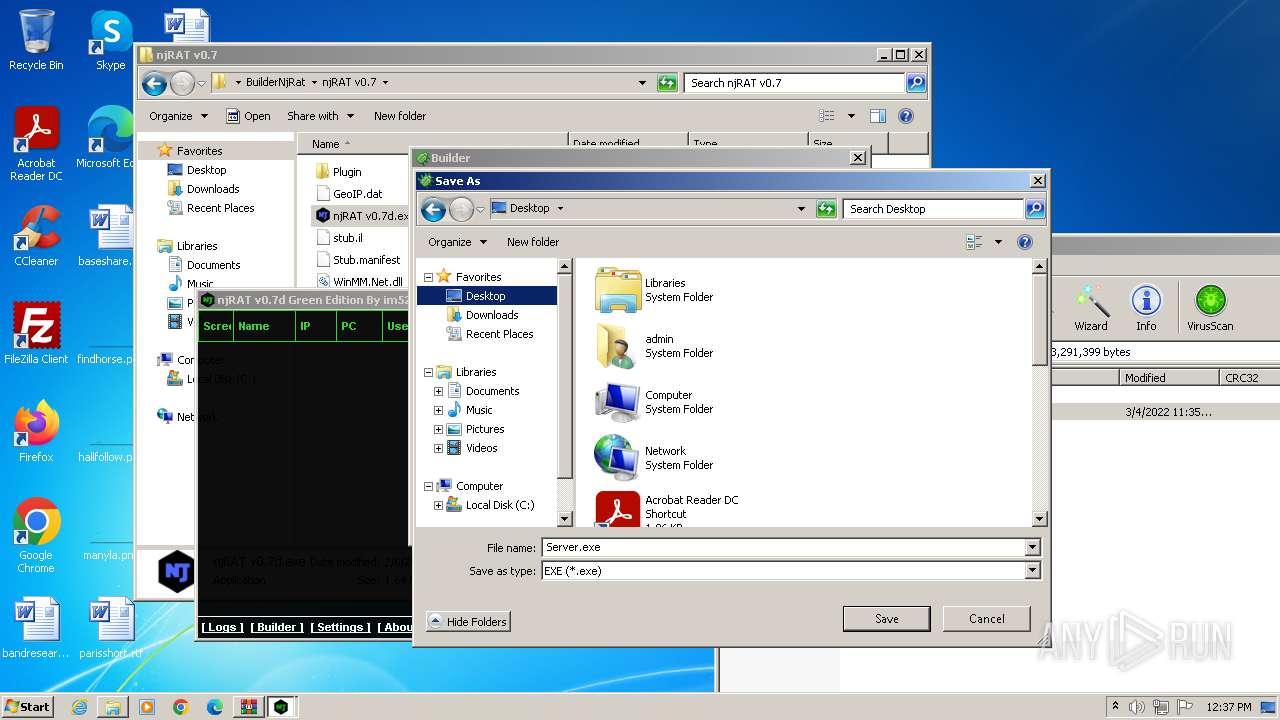
Task: Expand Pictures library in Save As tree
Action: pos(438,429)
